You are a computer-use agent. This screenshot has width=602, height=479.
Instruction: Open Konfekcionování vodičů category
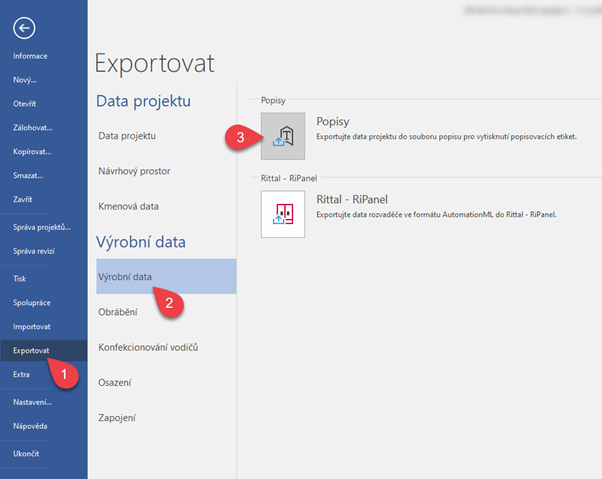point(149,347)
